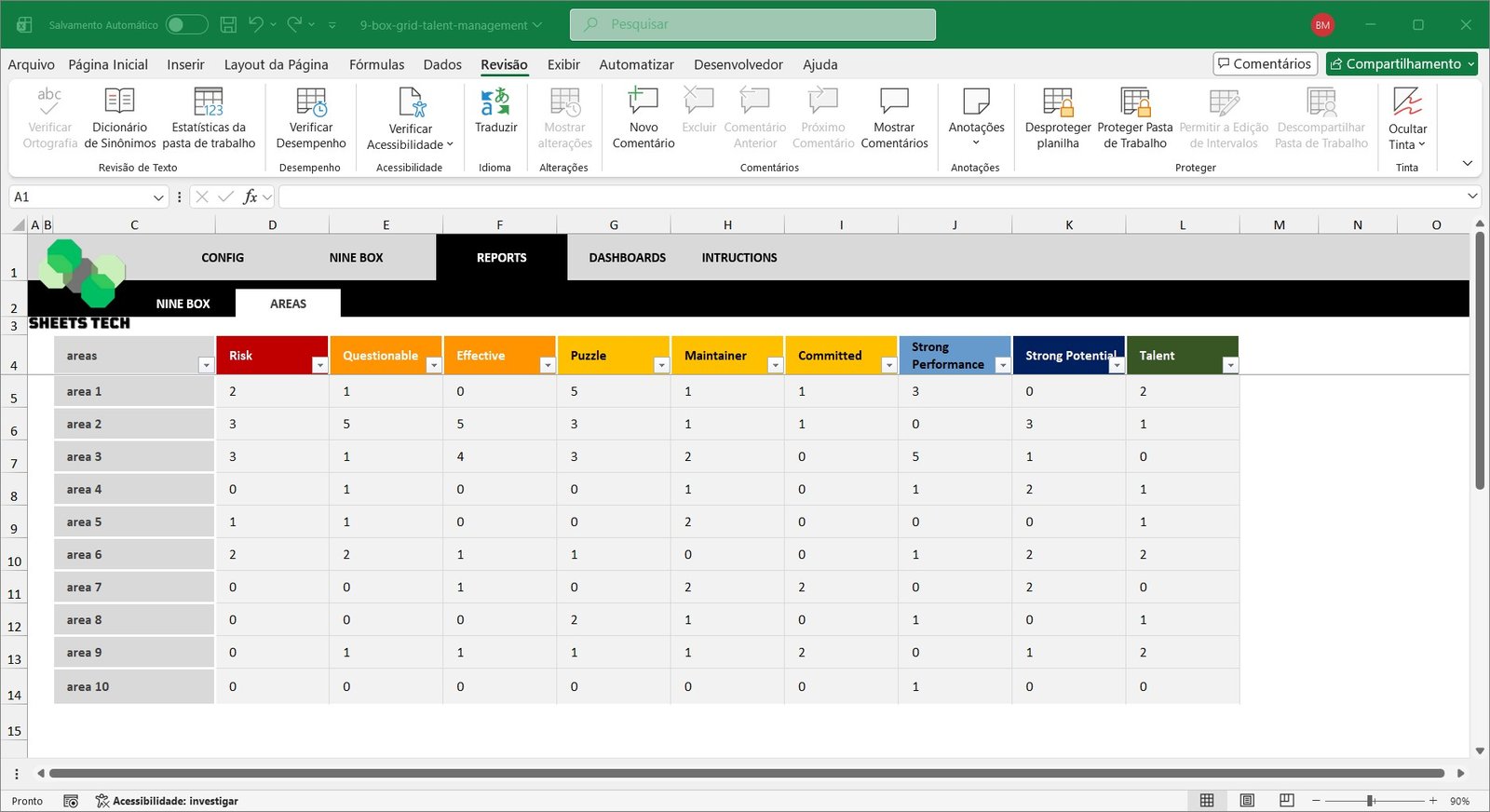Viewport: 1490px width, 812px height.
Task: Click the Compartilhamento button
Action: click(x=1402, y=63)
